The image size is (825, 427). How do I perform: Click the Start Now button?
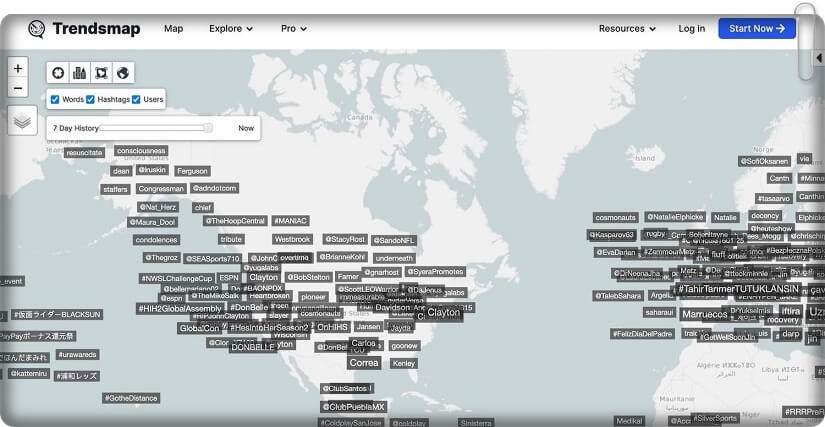click(757, 29)
